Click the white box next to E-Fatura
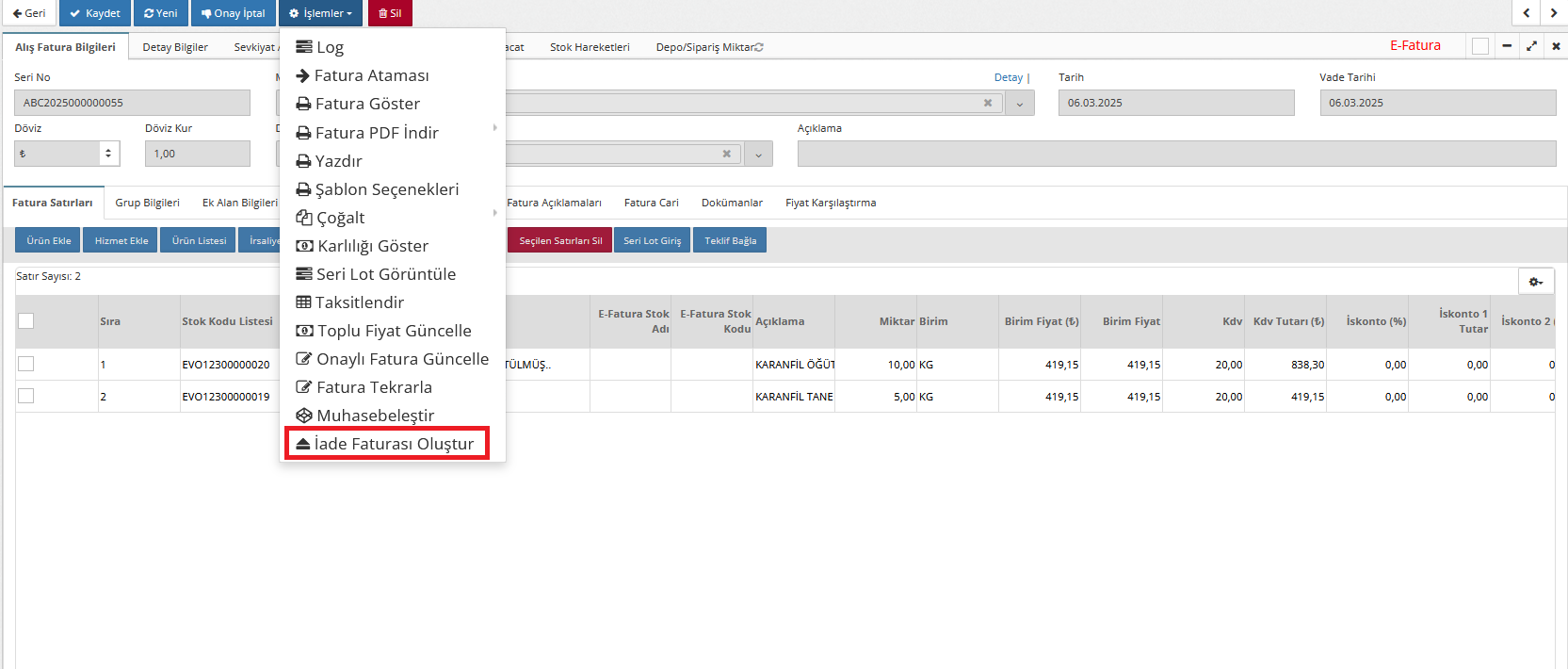The width and height of the screenshot is (1568, 669). (x=1480, y=46)
